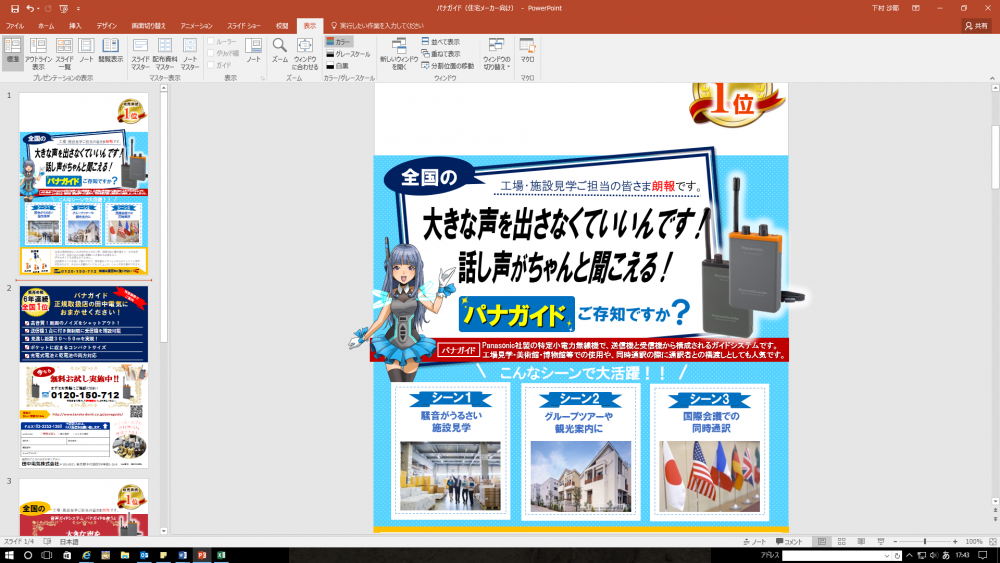Switch to slide sorter view in status bar
The height and width of the screenshot is (563, 1000).
pos(841,541)
